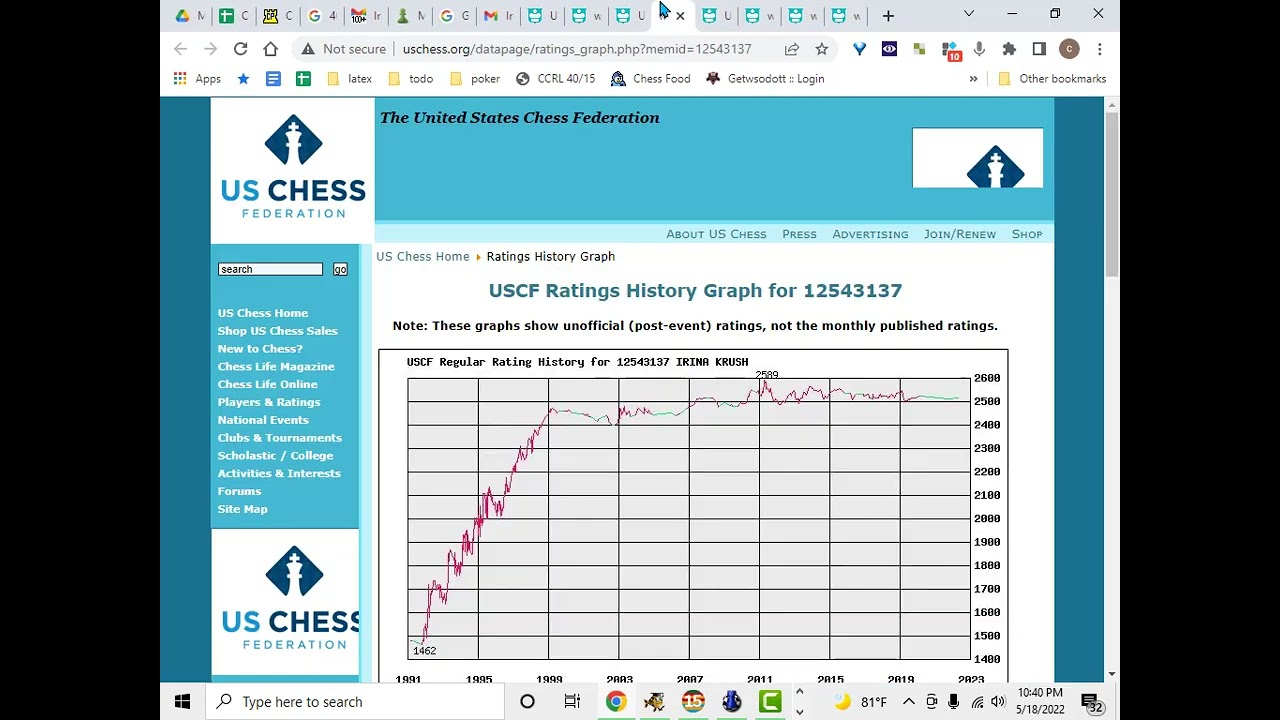Open Shop US Chess Sales link
The image size is (1280, 720).
pyautogui.click(x=278, y=331)
